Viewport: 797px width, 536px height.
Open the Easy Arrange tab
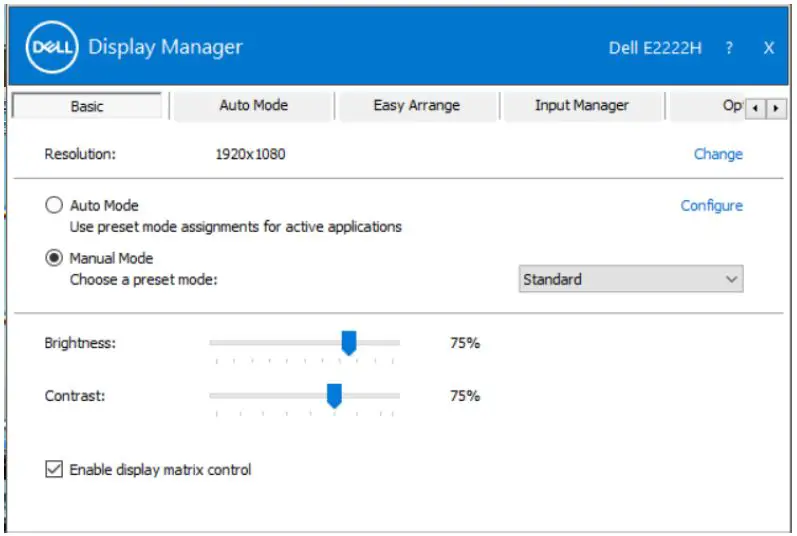pos(417,106)
